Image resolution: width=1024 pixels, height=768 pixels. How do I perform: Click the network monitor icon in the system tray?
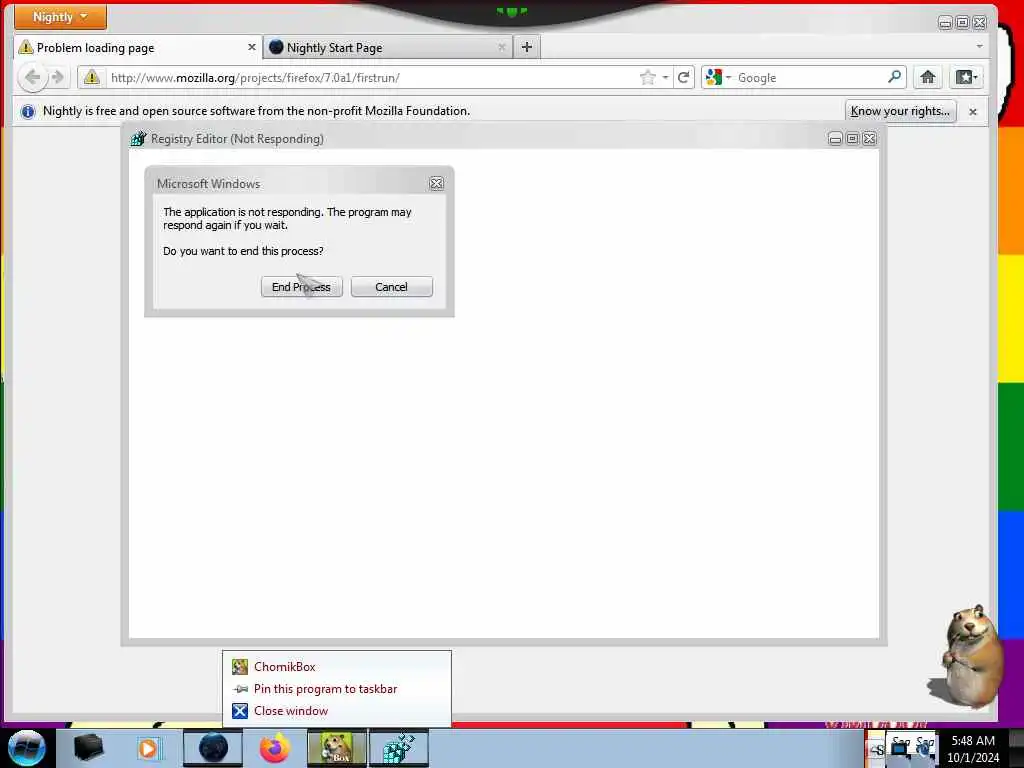[x=901, y=749]
